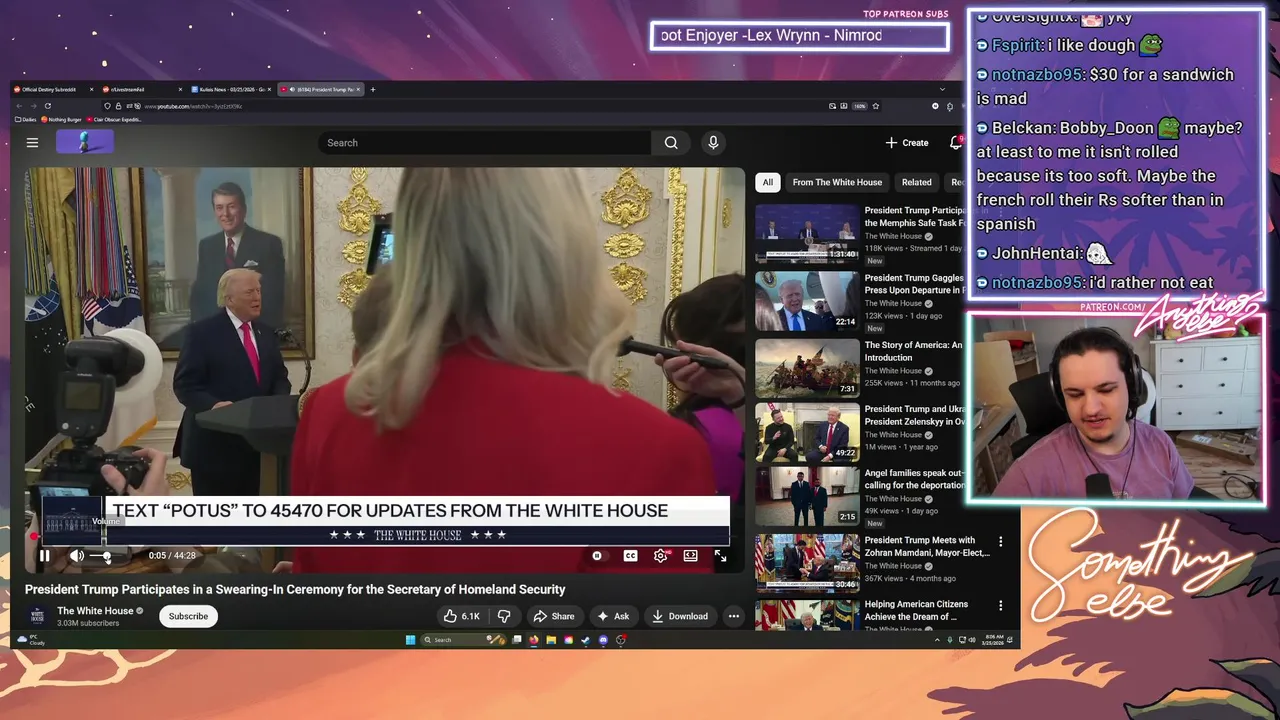Open Clair Obscur Expedition bookmark

[x=114, y=119]
